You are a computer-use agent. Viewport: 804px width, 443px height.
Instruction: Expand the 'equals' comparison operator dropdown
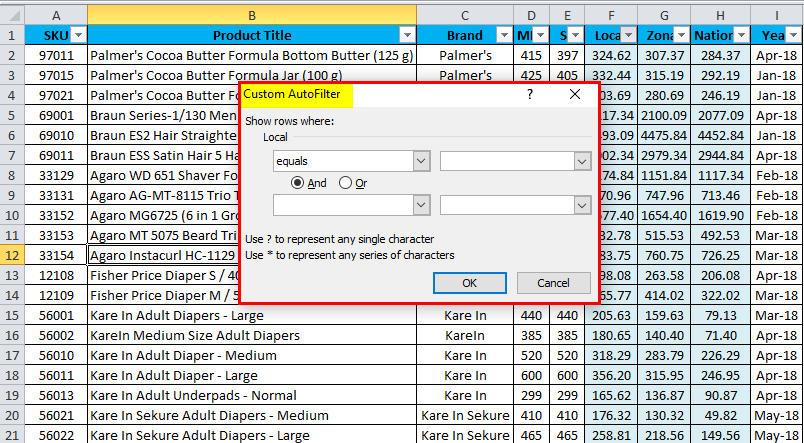[x=421, y=162]
